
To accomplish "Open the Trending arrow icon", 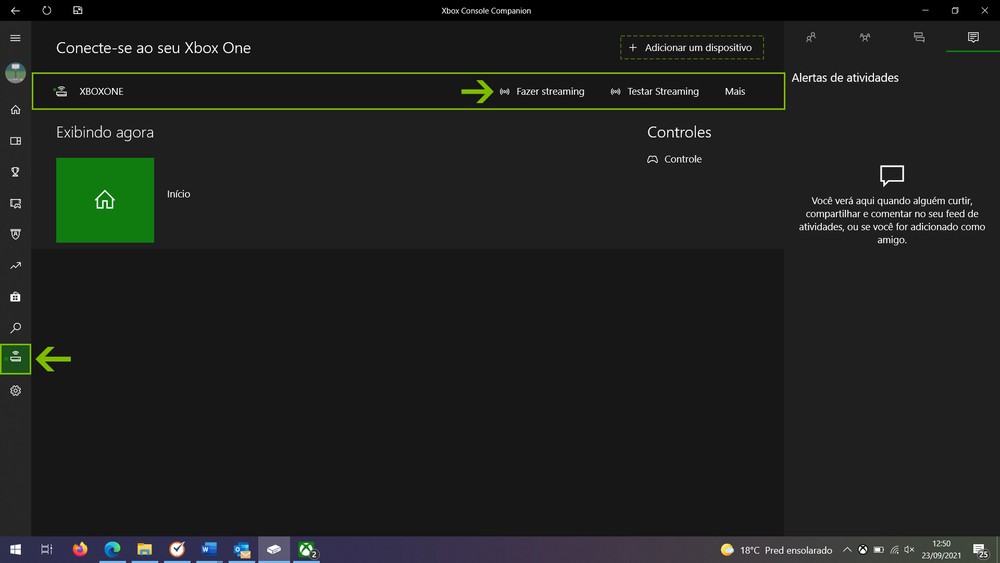I will click(15, 266).
